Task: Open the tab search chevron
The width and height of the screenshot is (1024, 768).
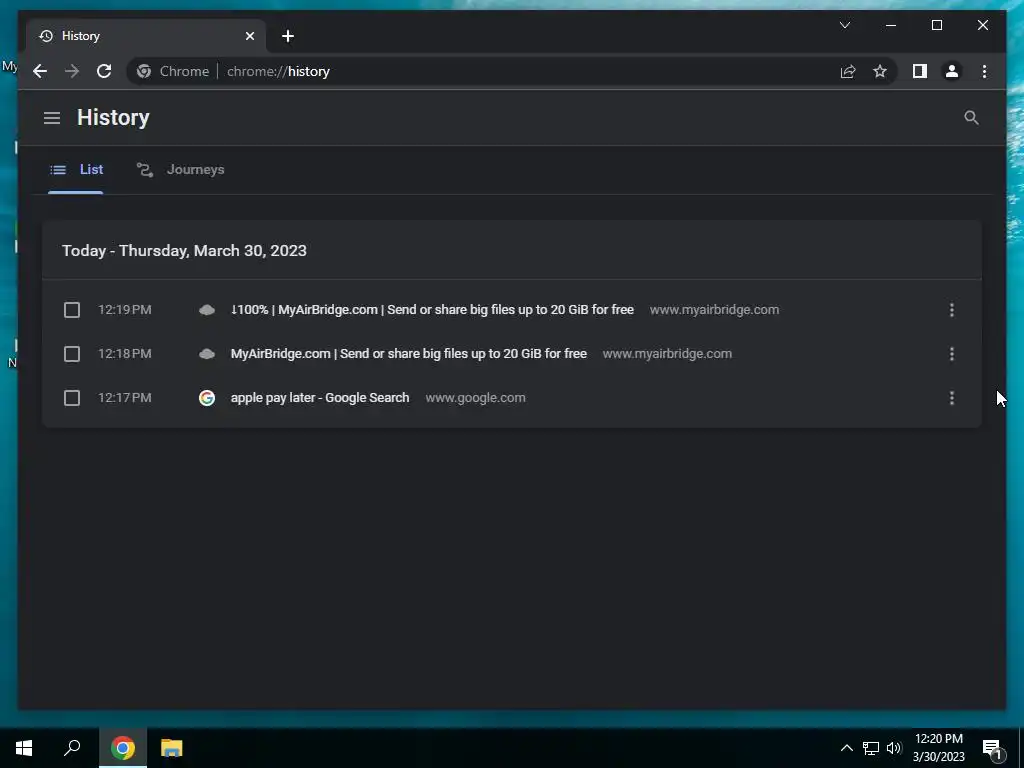Action: pos(844,25)
